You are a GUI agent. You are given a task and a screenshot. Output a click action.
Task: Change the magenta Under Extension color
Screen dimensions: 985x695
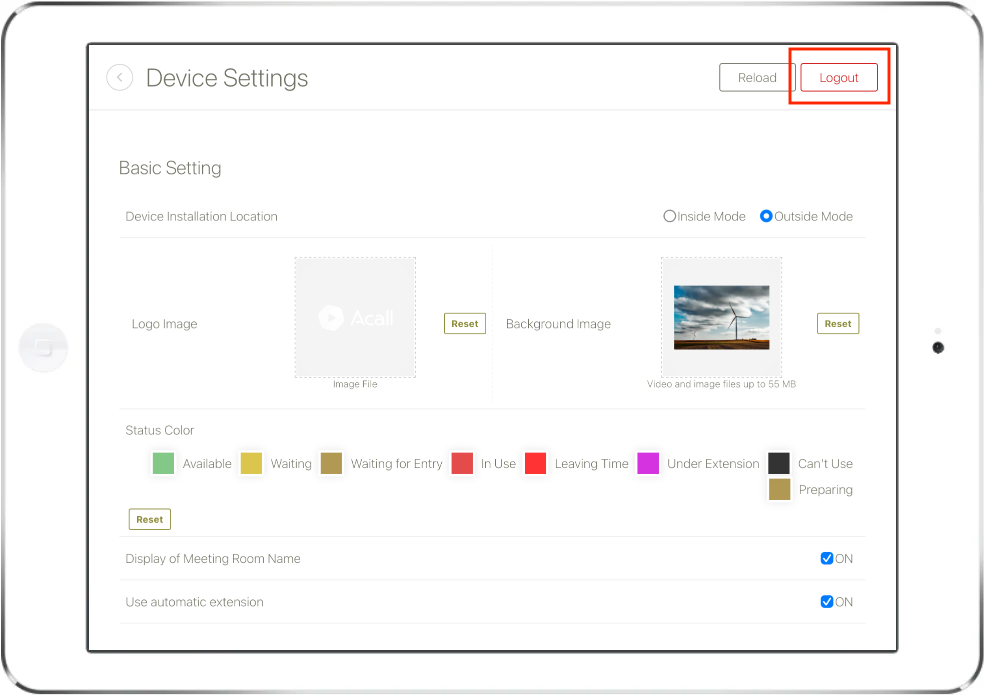(x=648, y=463)
